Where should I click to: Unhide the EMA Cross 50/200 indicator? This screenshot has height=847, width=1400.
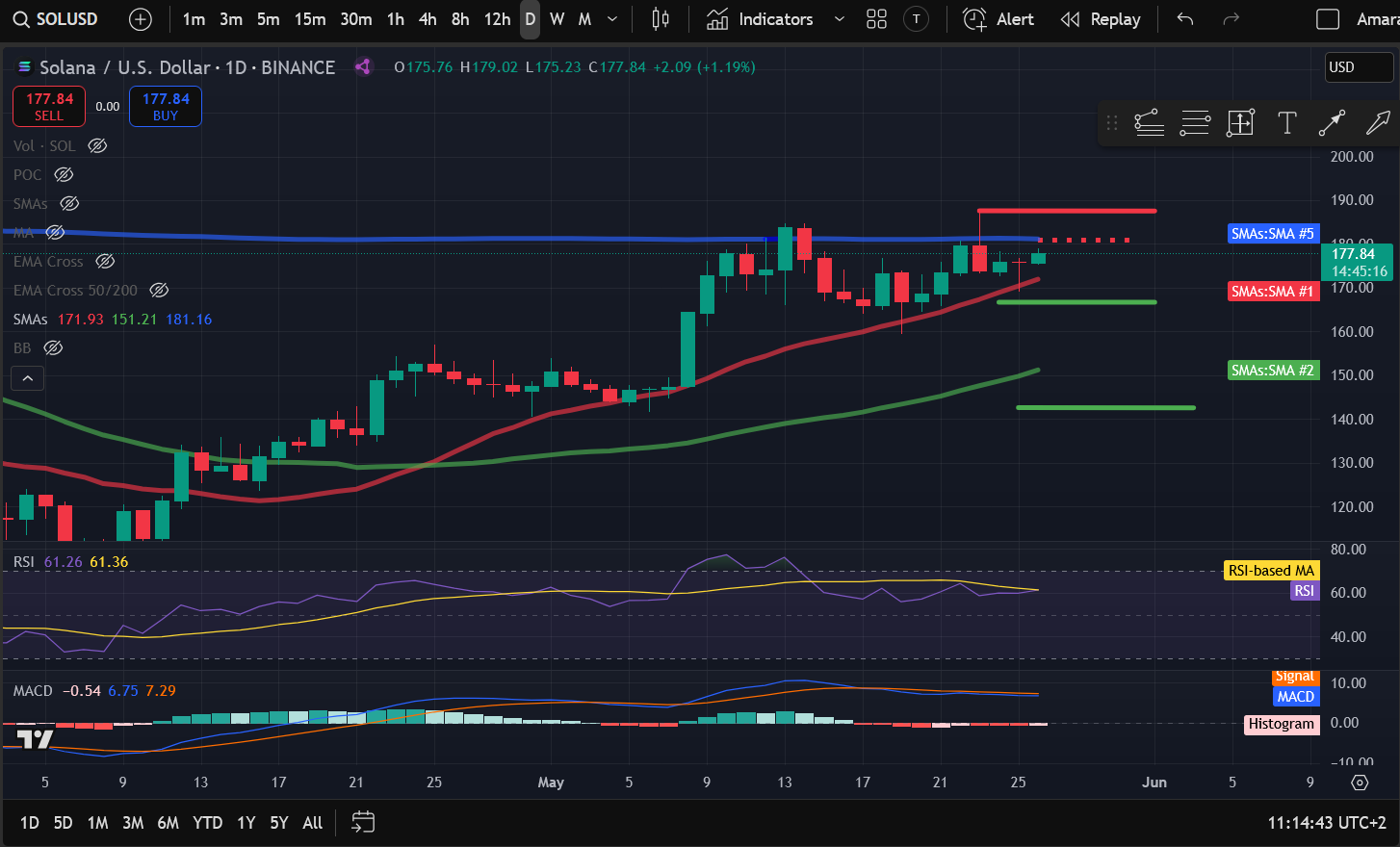tap(160, 291)
